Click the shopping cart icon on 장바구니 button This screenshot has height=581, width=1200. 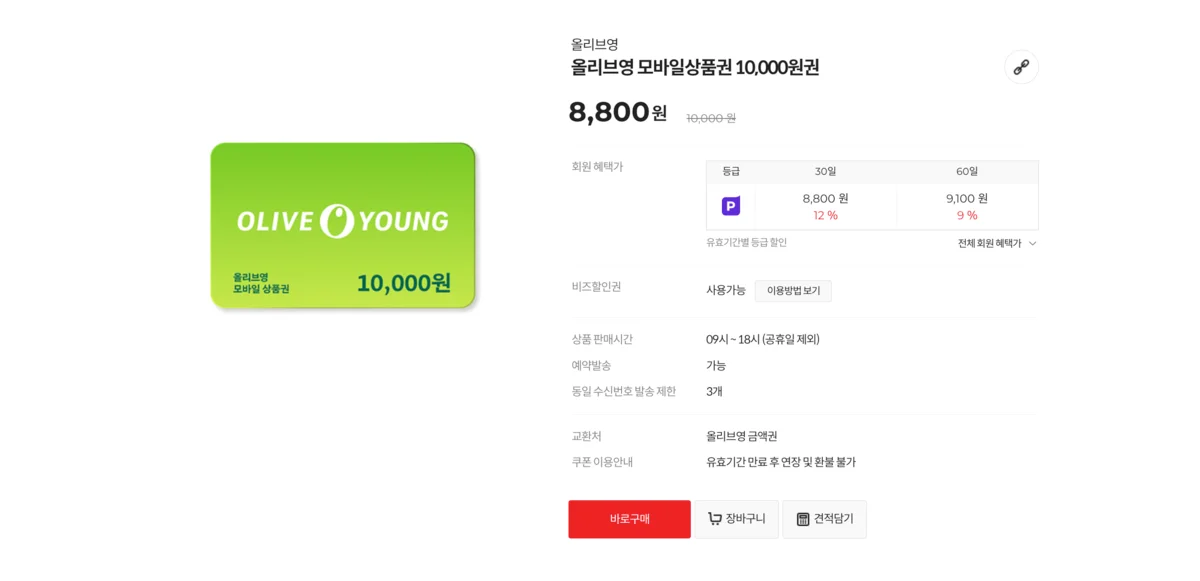click(714, 518)
